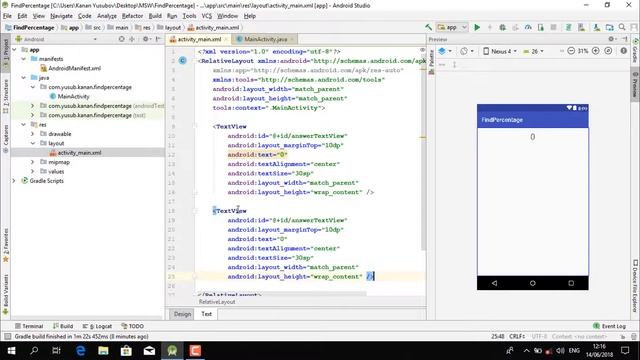Image resolution: width=640 pixels, height=360 pixels.
Task: Open the app run configuration dropdown
Action: [452, 27]
